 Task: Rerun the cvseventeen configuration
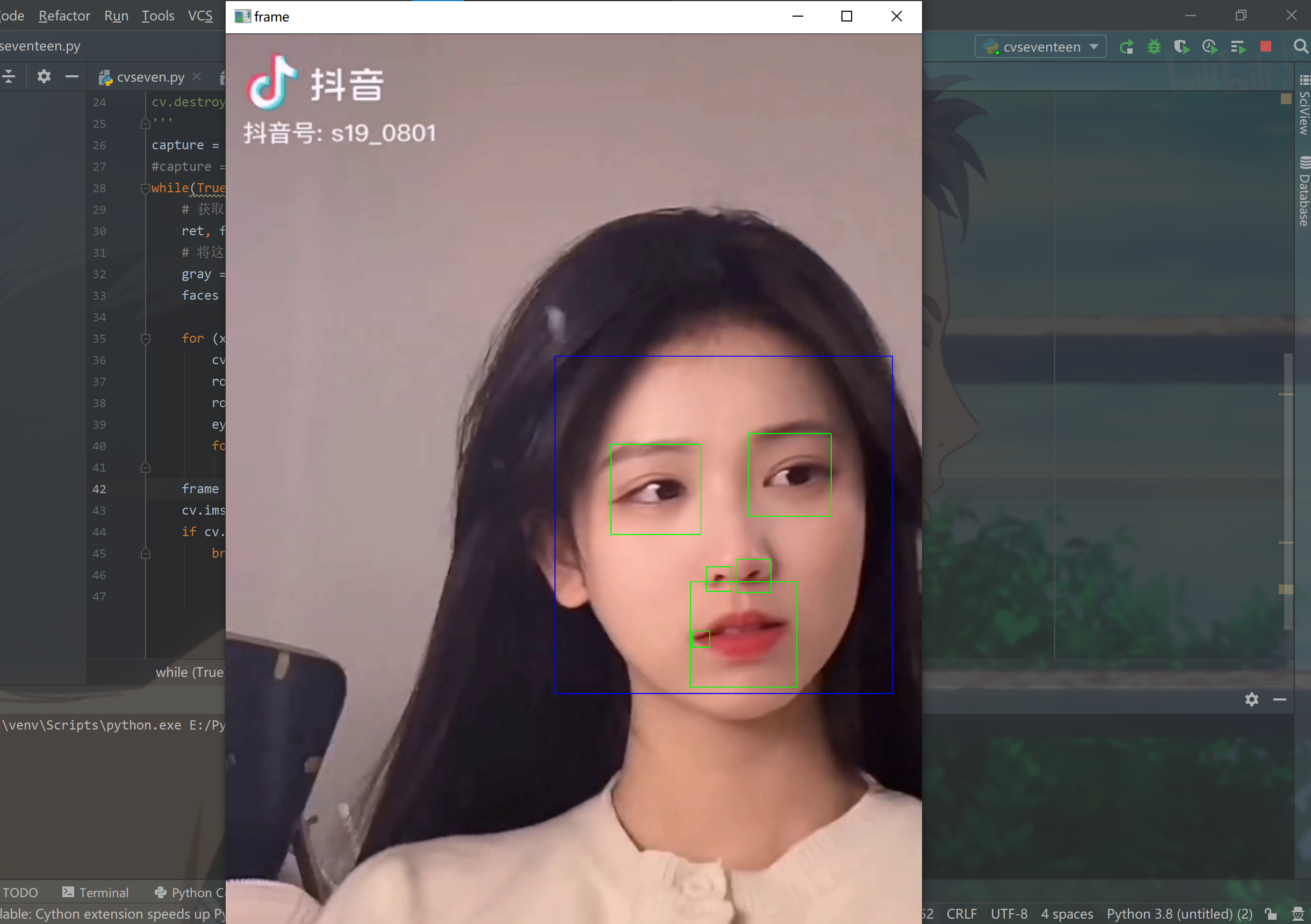[x=1126, y=47]
